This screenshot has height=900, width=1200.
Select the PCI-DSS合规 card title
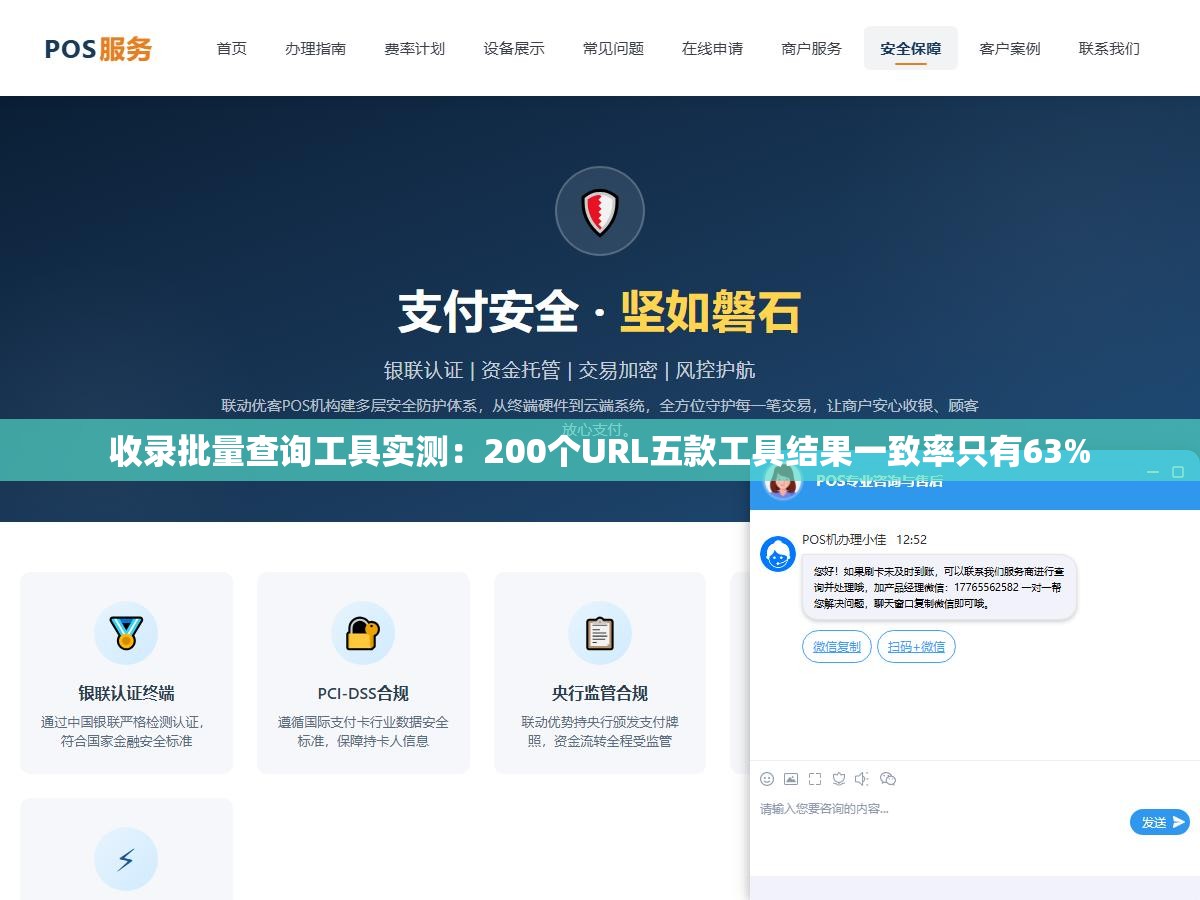[x=363, y=693]
